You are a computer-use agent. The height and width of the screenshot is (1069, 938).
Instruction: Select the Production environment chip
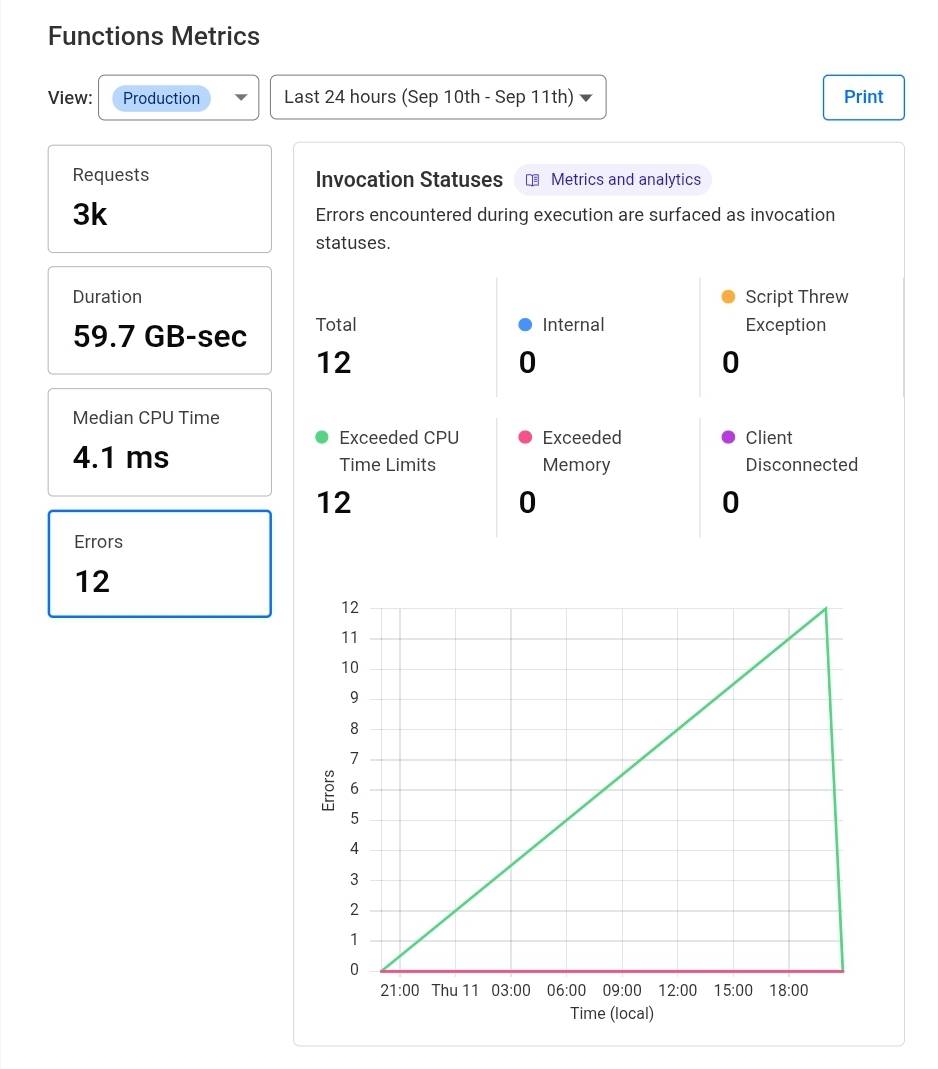coord(161,98)
